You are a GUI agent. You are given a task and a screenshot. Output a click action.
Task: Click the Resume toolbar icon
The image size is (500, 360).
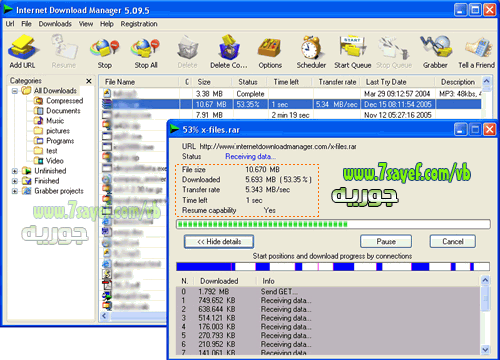64,51
